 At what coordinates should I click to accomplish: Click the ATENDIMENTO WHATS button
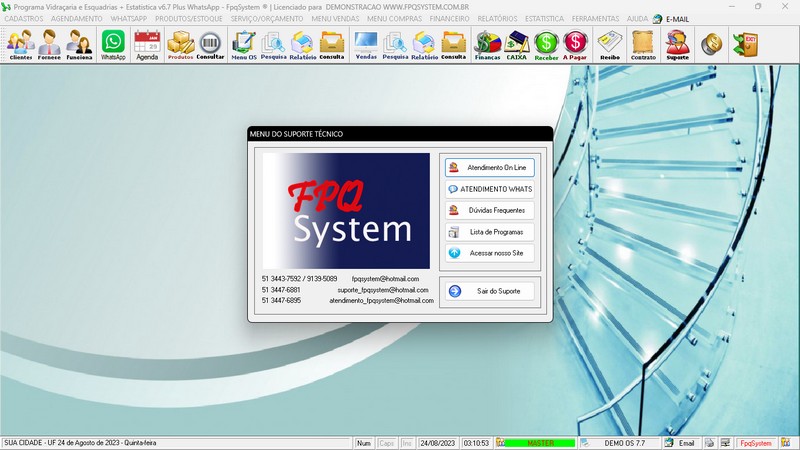[x=490, y=189]
